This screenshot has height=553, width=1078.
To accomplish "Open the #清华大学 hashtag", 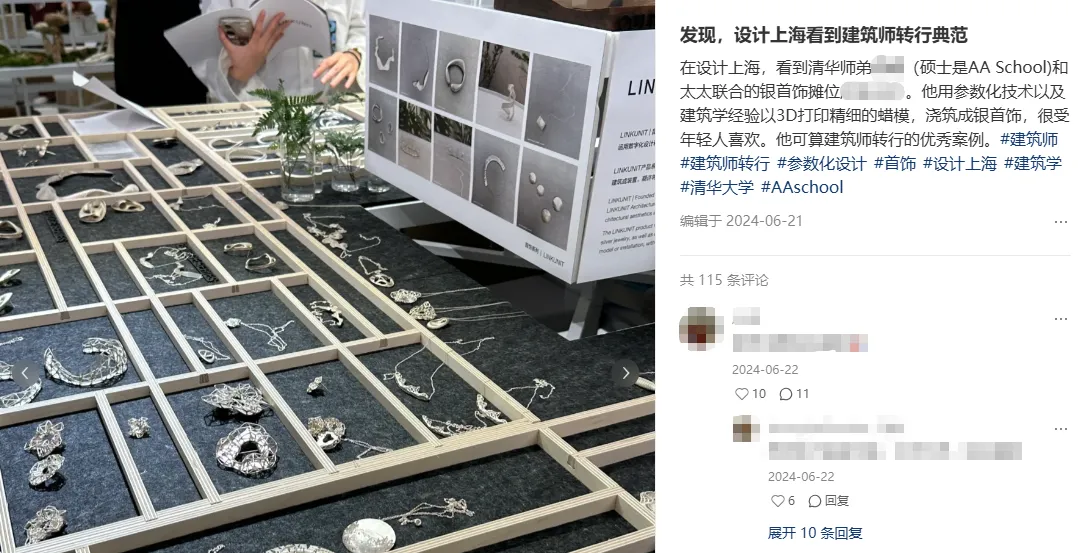I will 716,187.
